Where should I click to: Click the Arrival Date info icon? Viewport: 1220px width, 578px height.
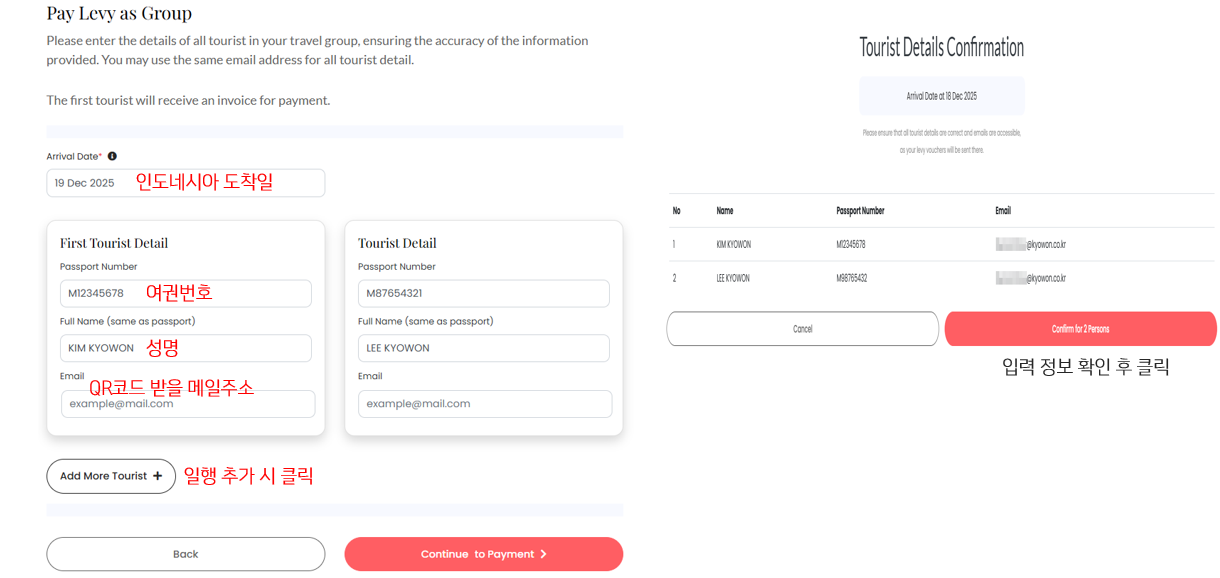coord(112,156)
